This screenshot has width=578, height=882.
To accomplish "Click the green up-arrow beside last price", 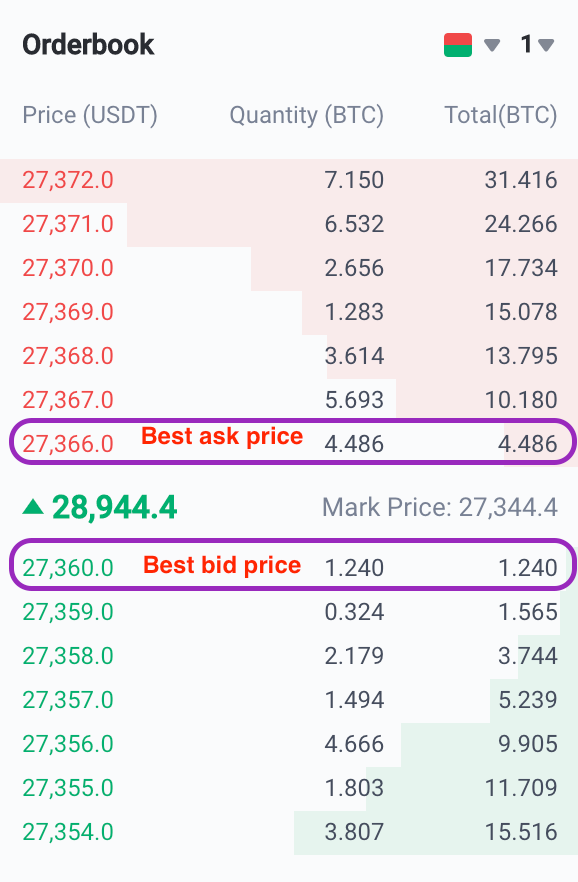I will point(33,507).
